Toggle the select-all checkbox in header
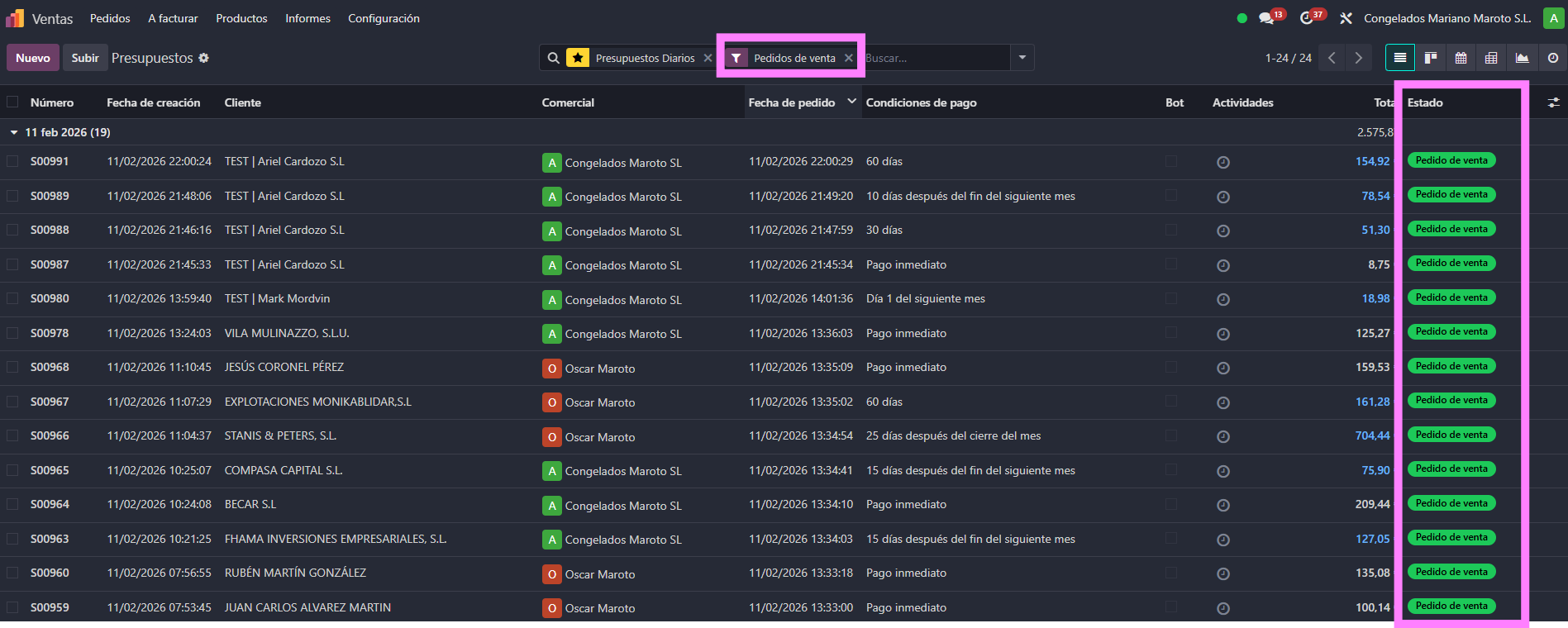This screenshot has width=1568, height=628. click(x=12, y=102)
